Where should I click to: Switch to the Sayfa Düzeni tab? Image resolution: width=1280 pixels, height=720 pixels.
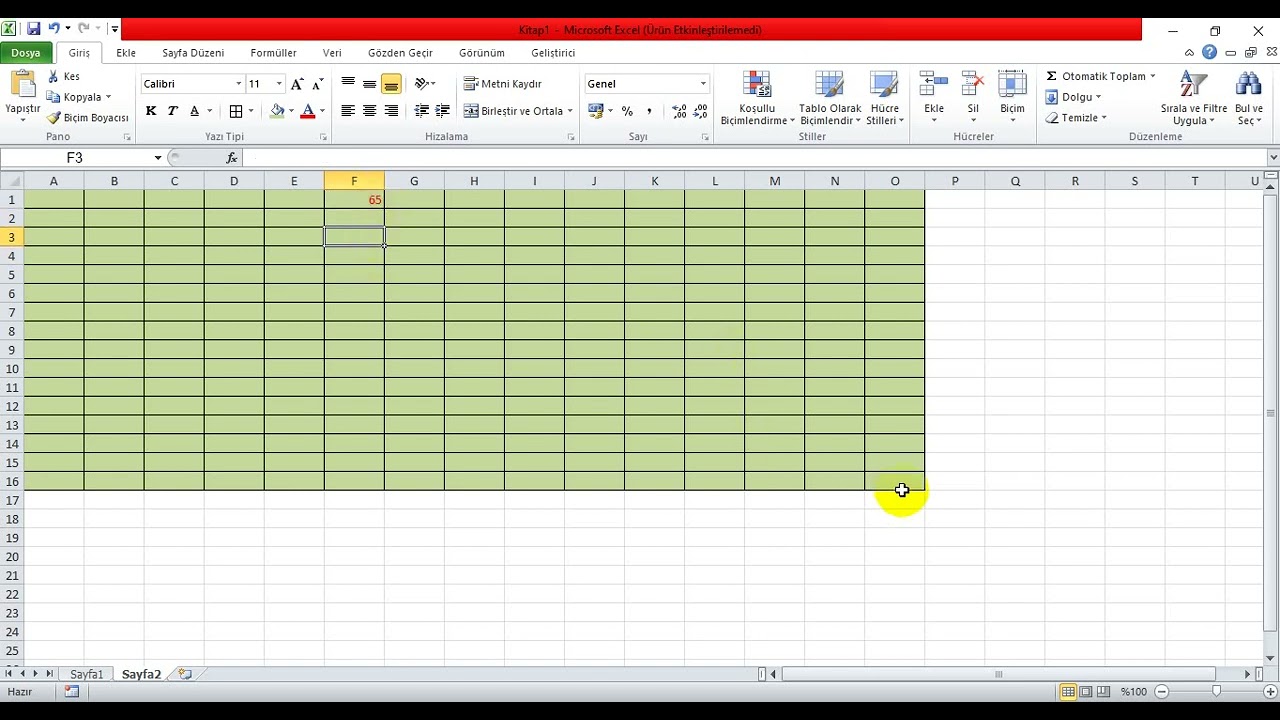tap(193, 53)
